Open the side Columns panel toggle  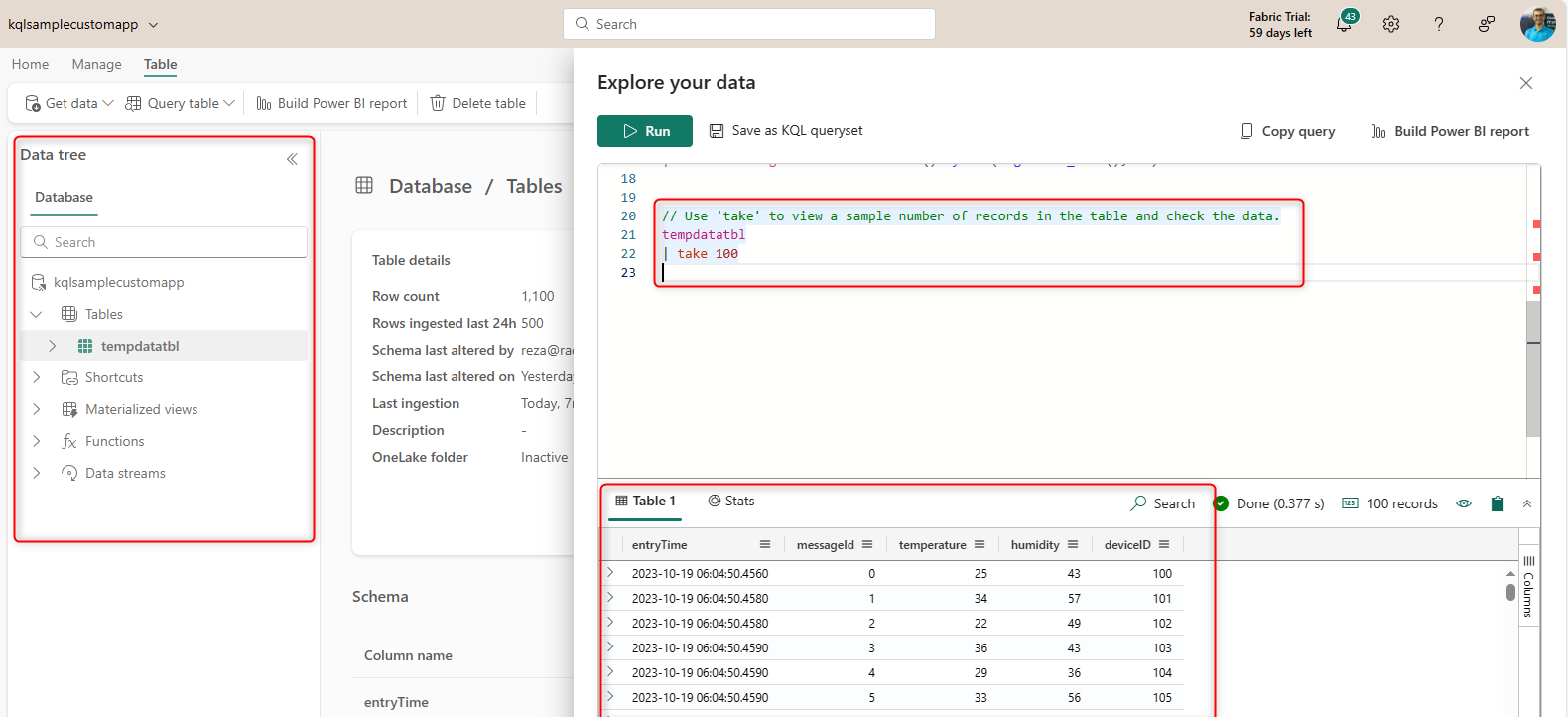click(1528, 588)
